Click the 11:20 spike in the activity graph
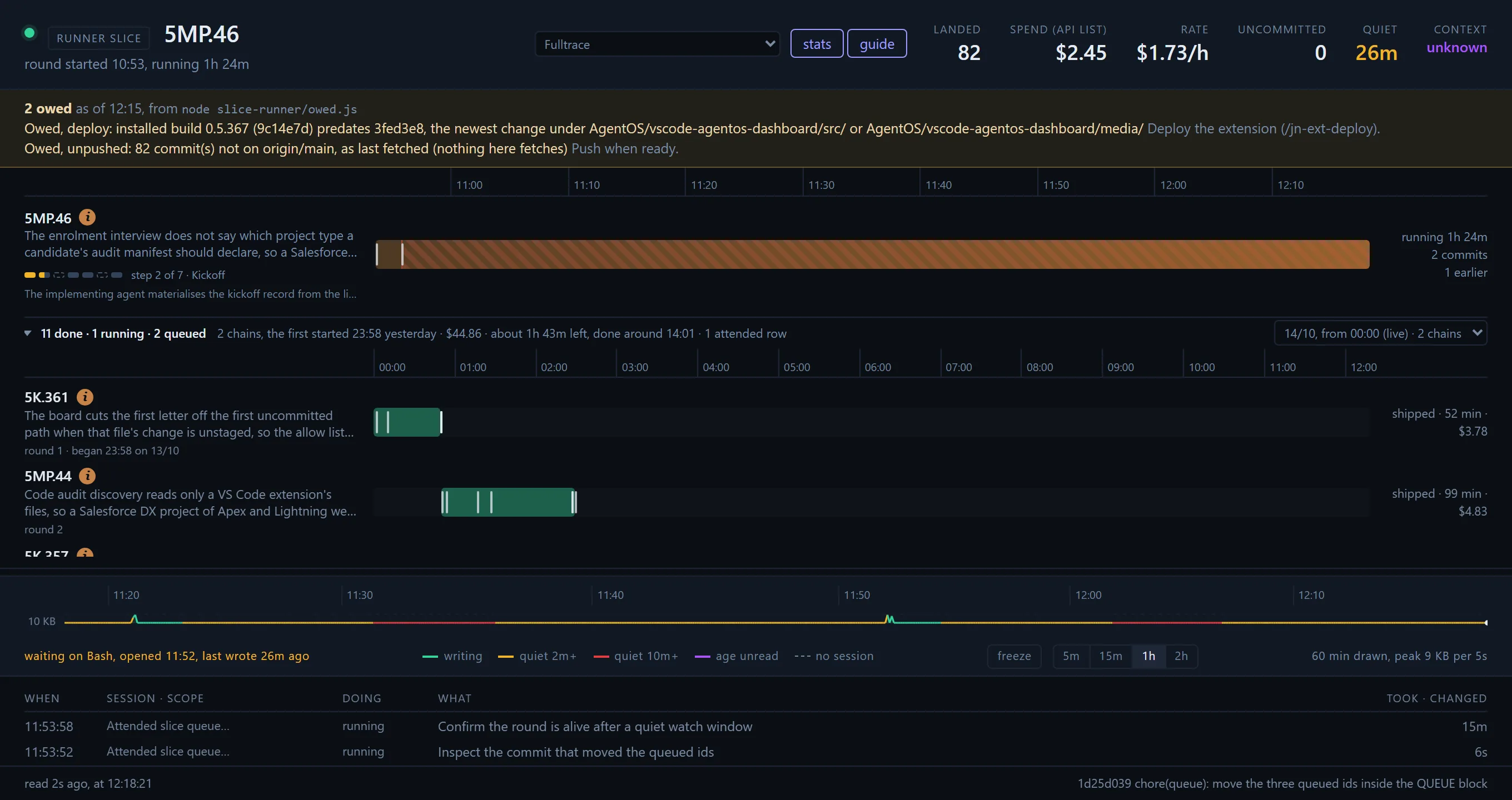 click(135, 619)
